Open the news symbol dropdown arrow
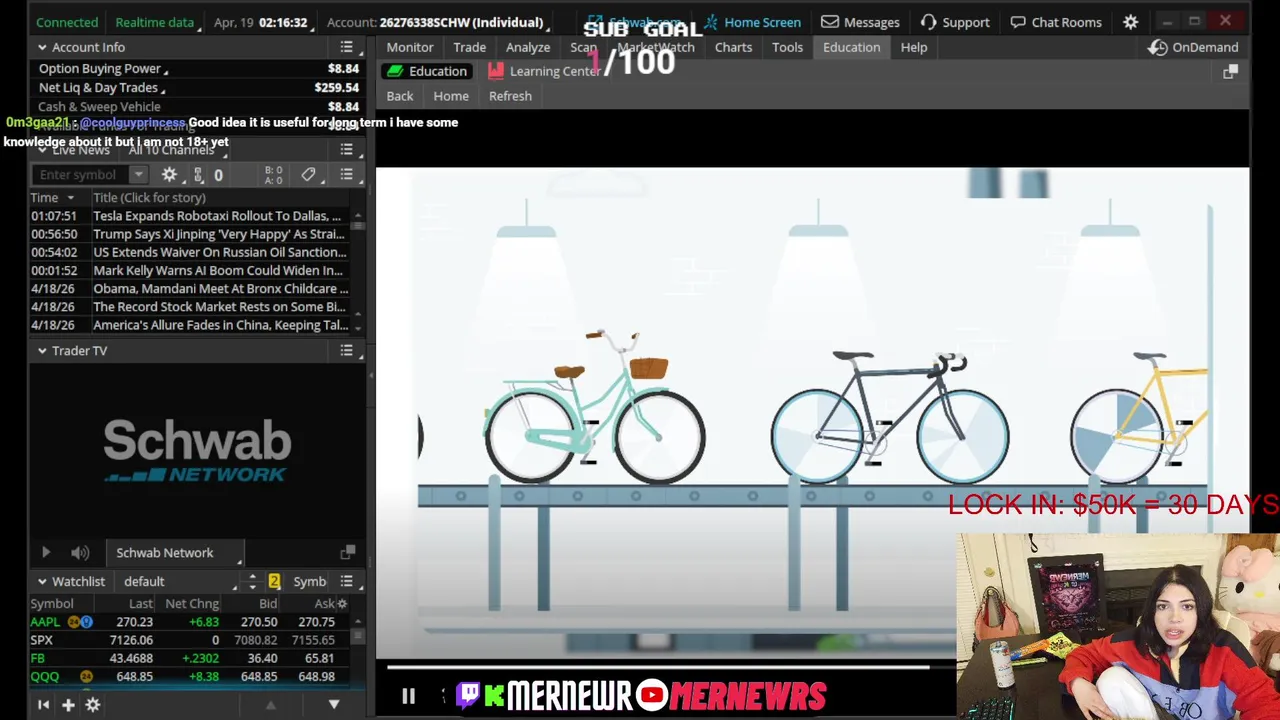This screenshot has height=720, width=1280. [x=138, y=175]
